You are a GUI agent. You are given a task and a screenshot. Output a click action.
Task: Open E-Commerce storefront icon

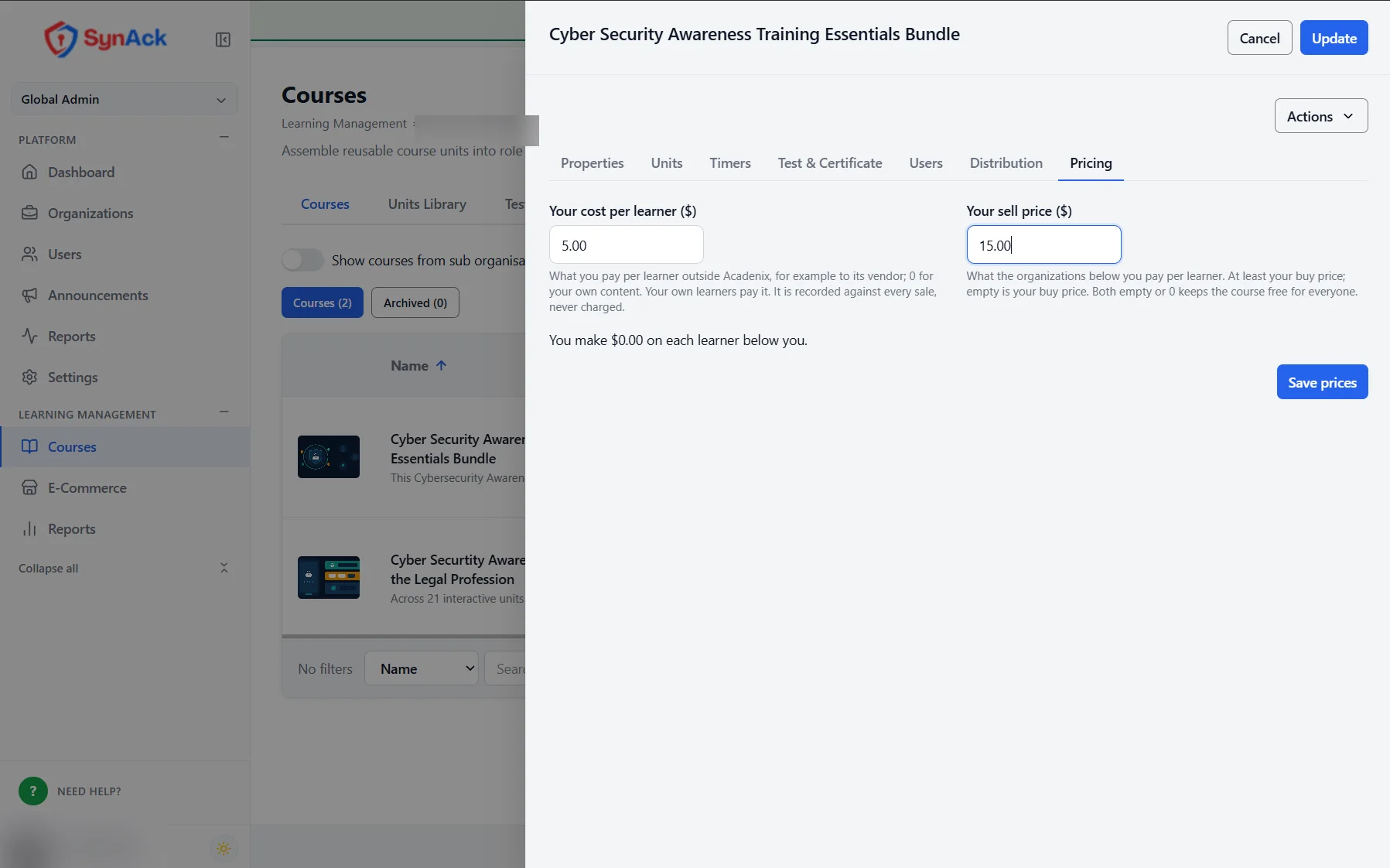click(29, 487)
